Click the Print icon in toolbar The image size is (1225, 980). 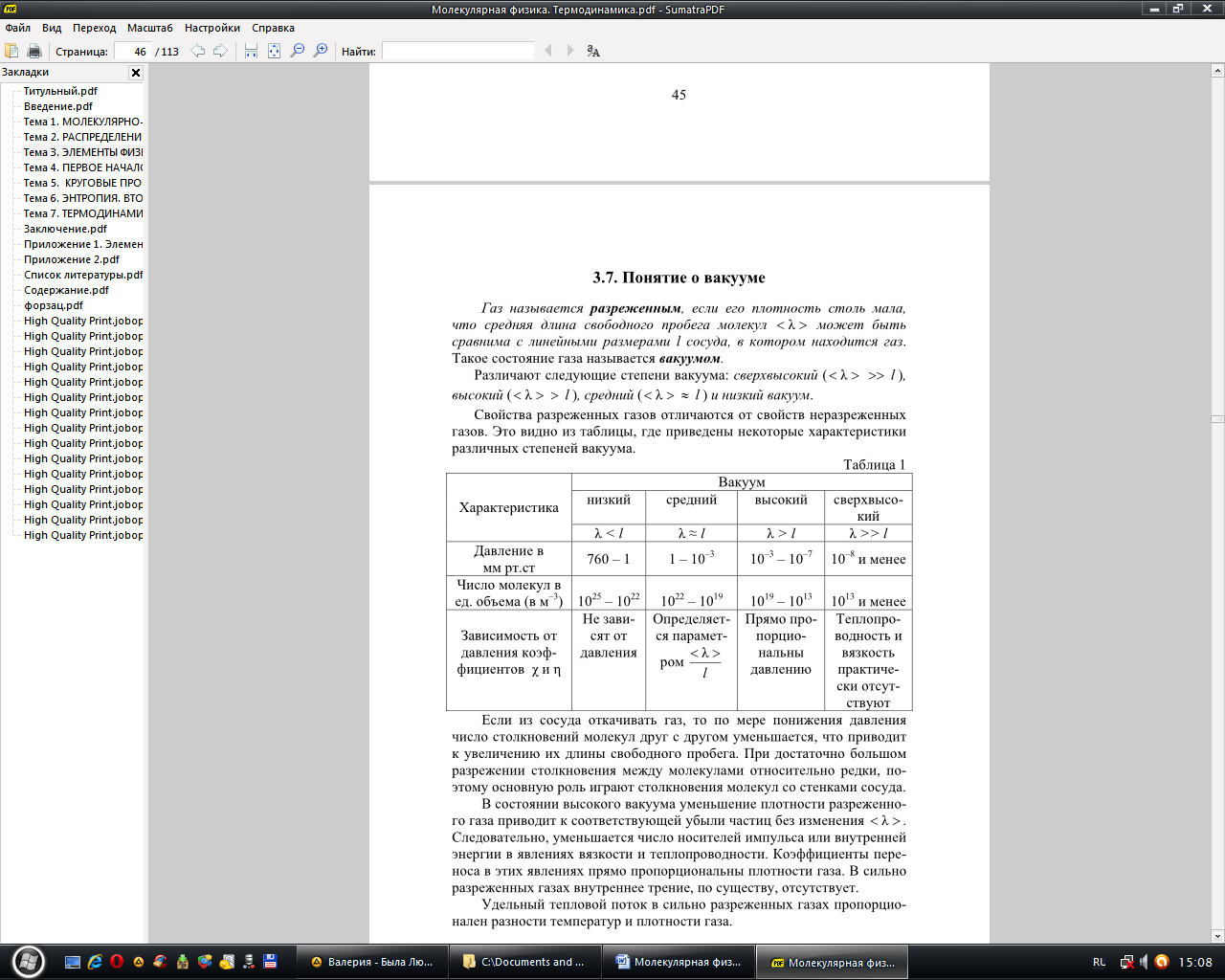[34, 51]
